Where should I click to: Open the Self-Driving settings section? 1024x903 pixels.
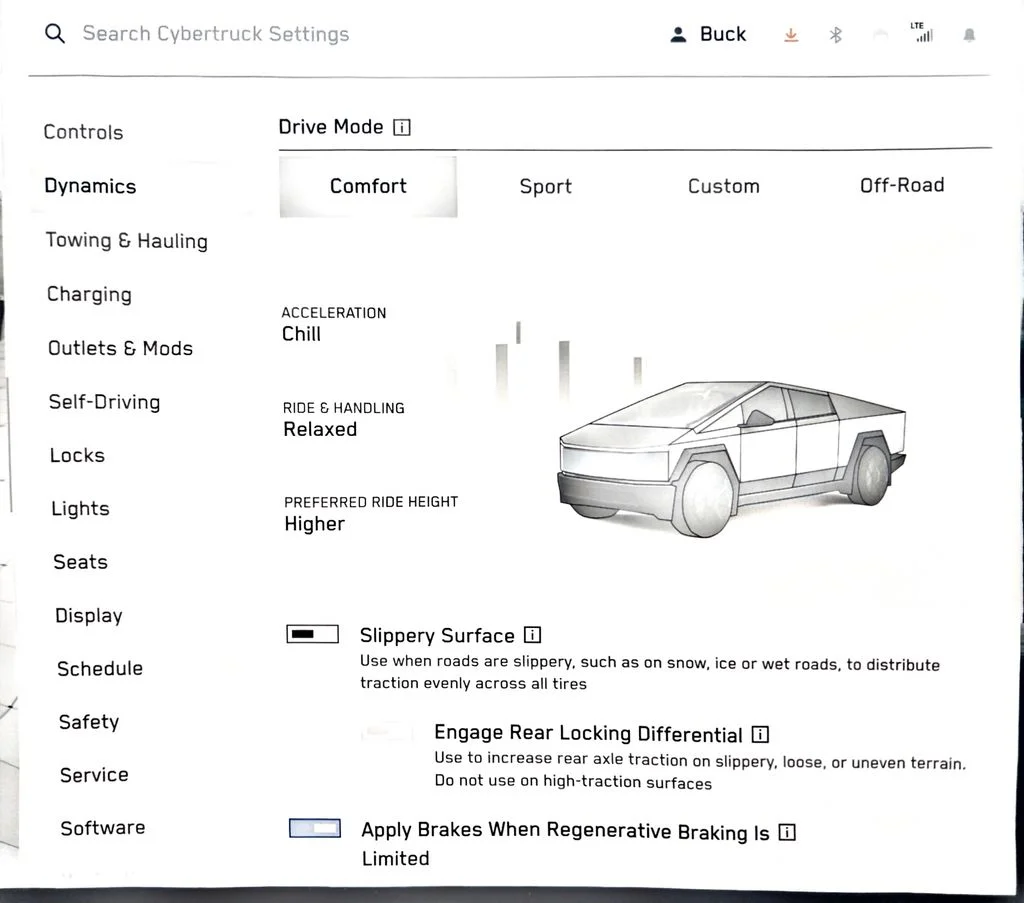click(104, 402)
